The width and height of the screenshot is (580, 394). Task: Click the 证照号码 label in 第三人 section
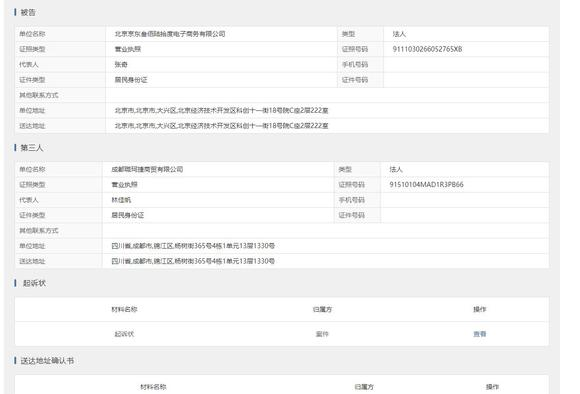click(351, 184)
